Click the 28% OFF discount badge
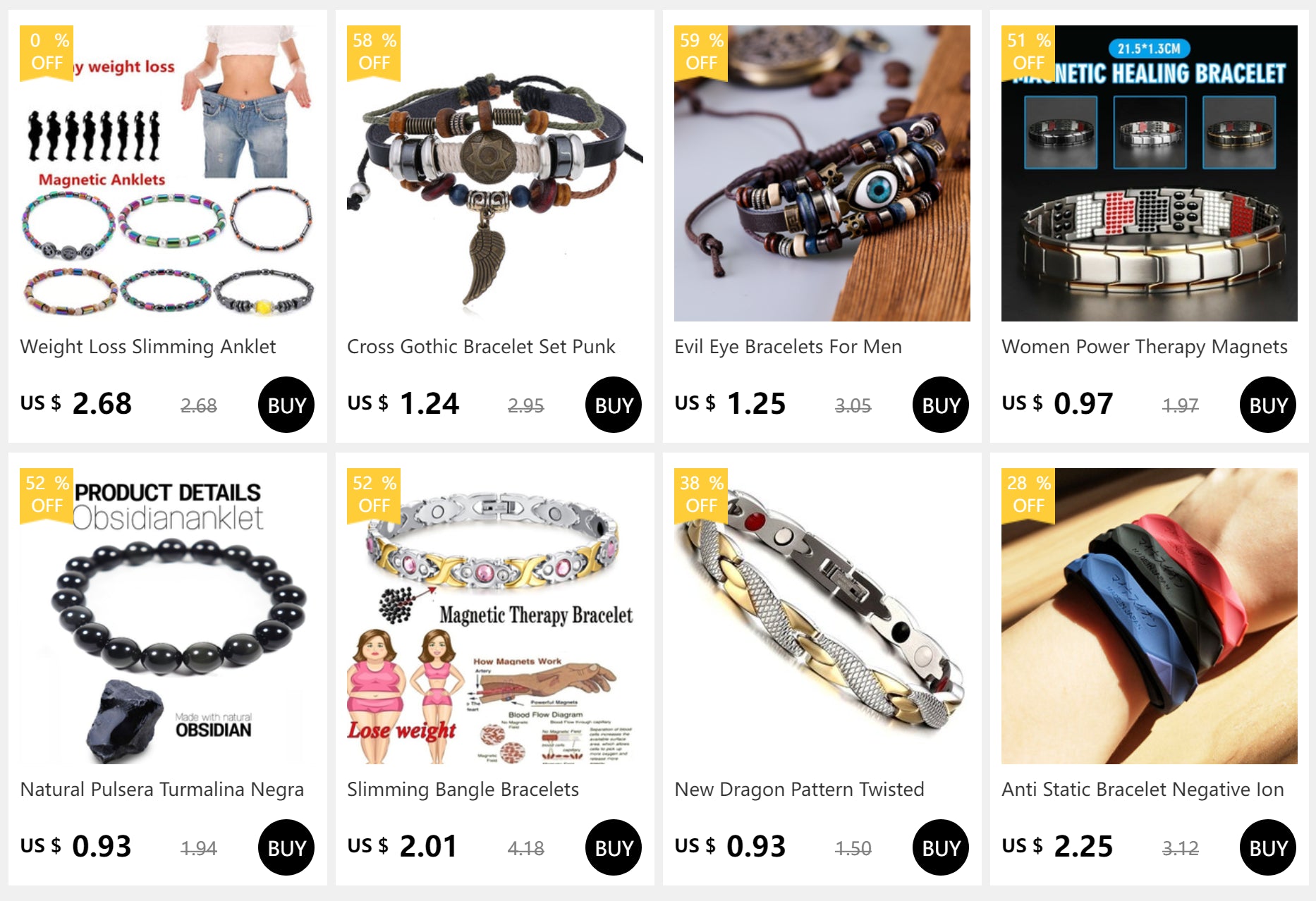 (x=1028, y=496)
